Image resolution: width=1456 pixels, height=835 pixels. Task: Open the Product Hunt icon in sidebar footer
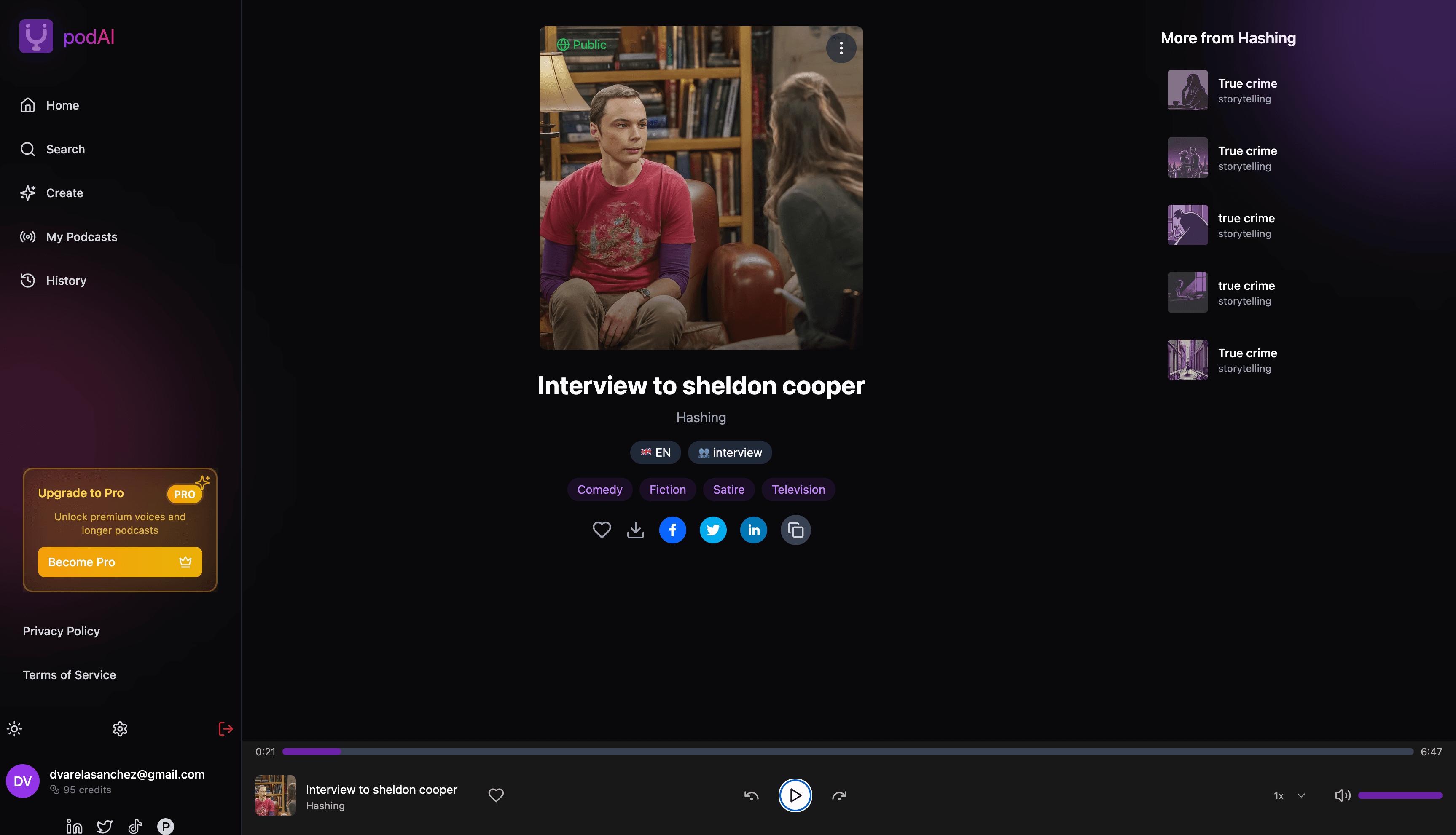point(165,826)
